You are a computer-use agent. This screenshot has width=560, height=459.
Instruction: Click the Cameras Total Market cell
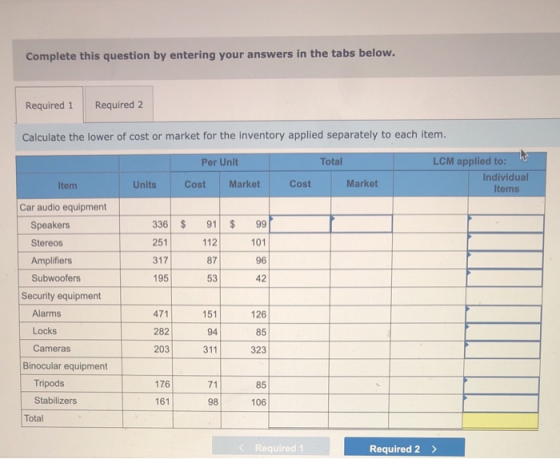[x=360, y=350]
